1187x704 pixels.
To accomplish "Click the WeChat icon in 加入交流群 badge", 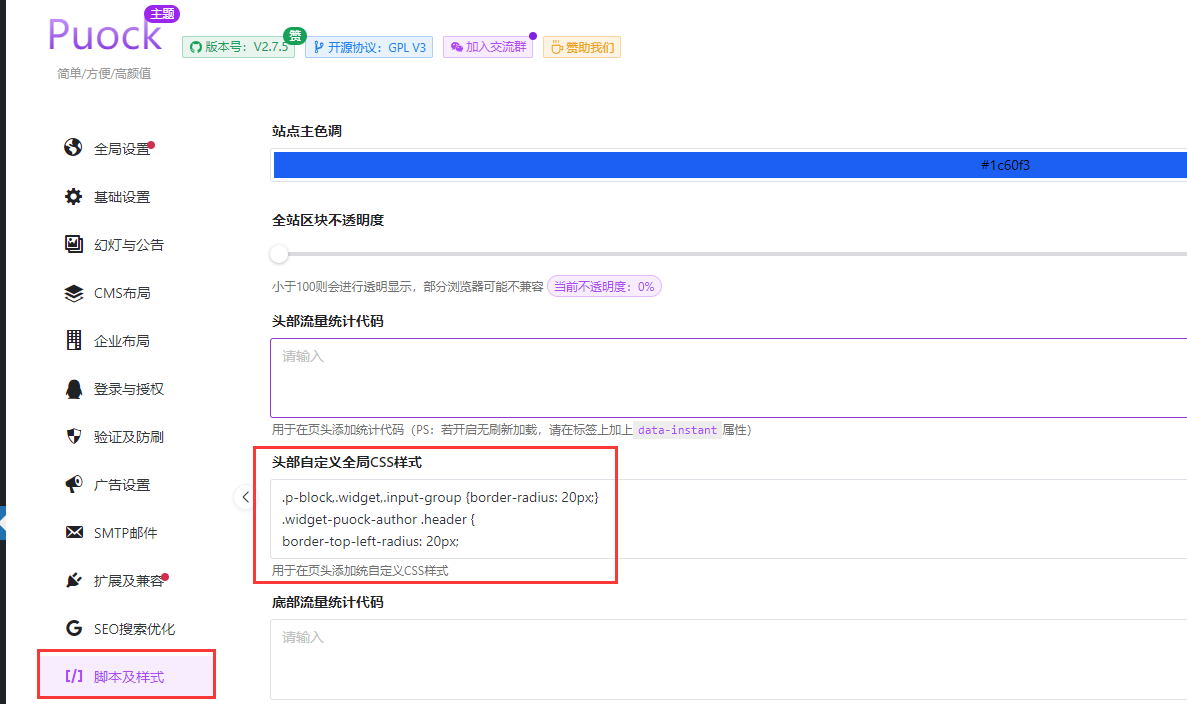I will click(x=456, y=47).
